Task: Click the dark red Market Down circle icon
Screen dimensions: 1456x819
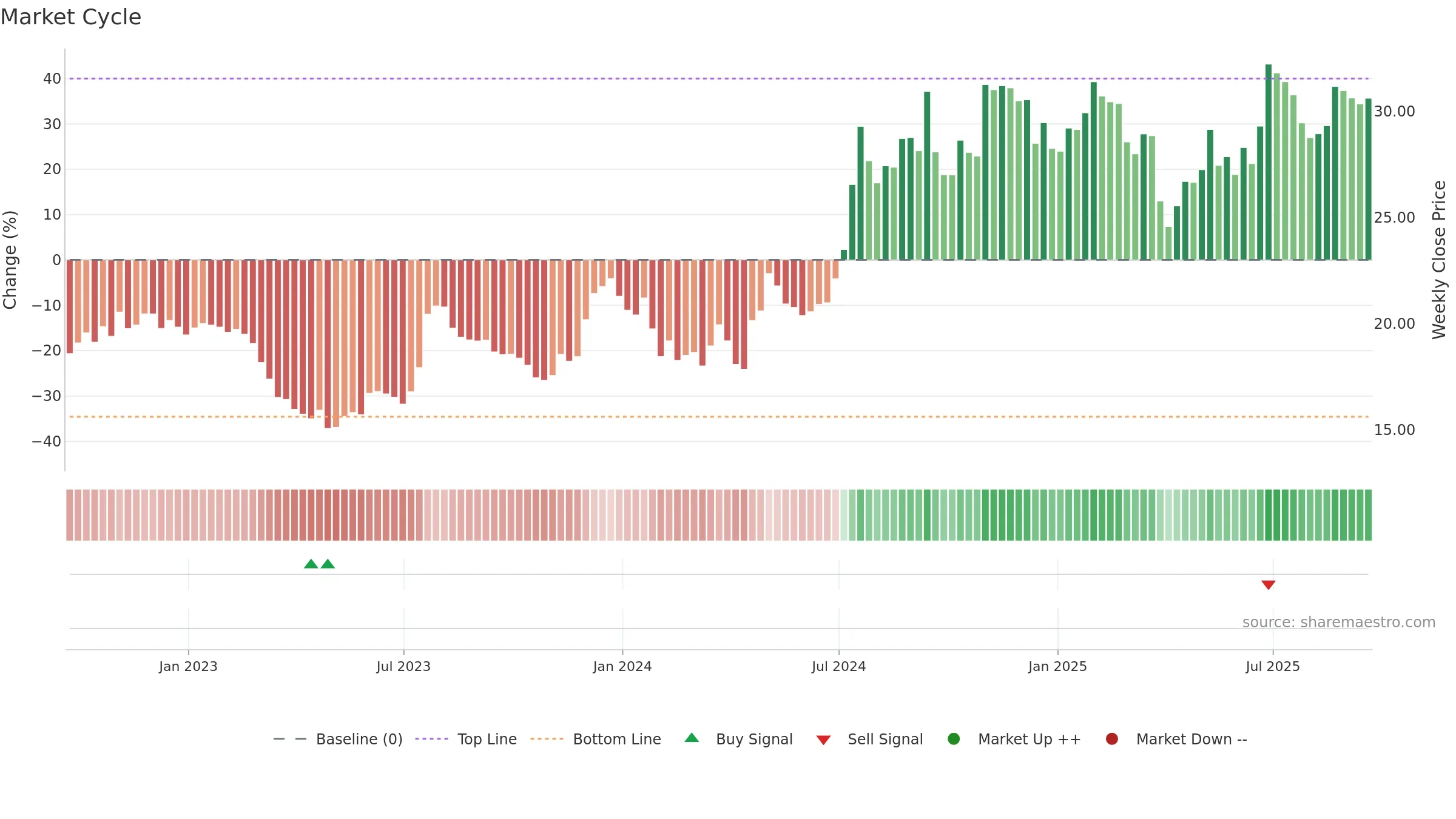Action: tap(1112, 739)
